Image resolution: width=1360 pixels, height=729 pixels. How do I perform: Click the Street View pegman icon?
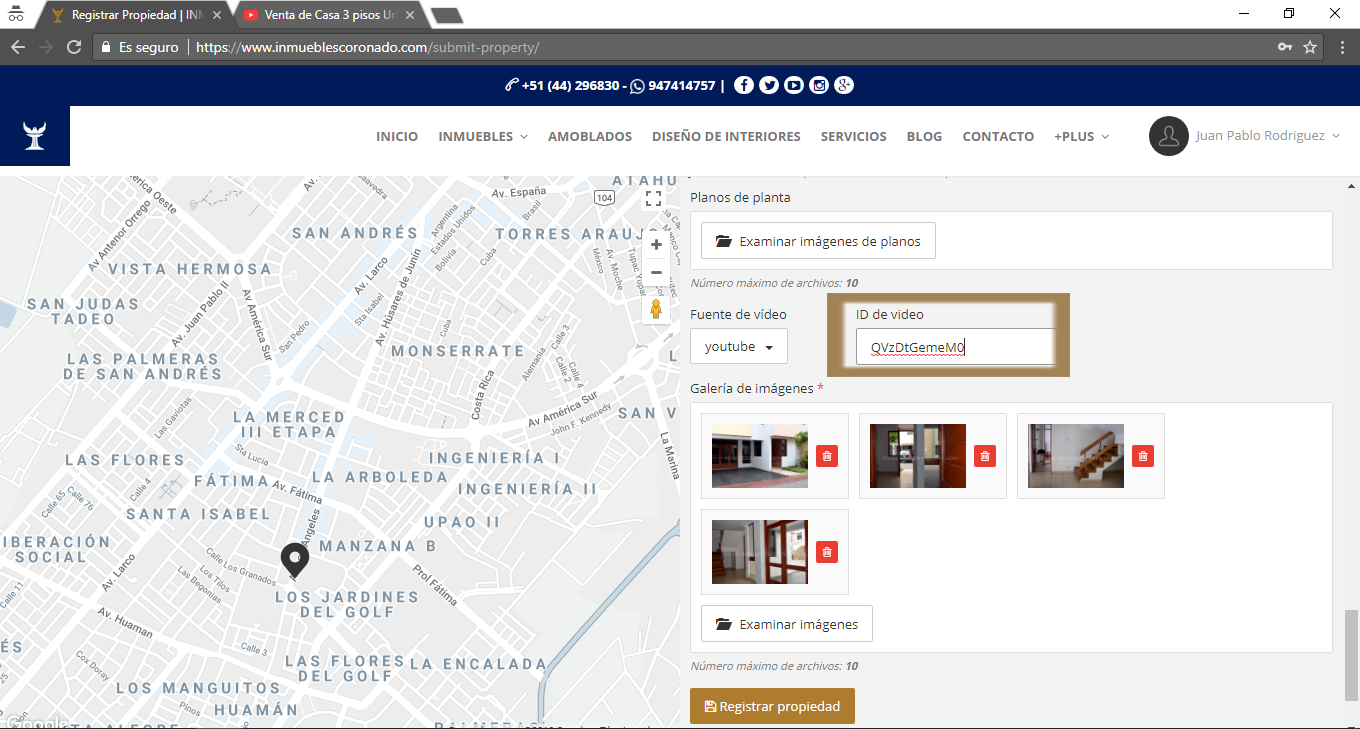(656, 309)
